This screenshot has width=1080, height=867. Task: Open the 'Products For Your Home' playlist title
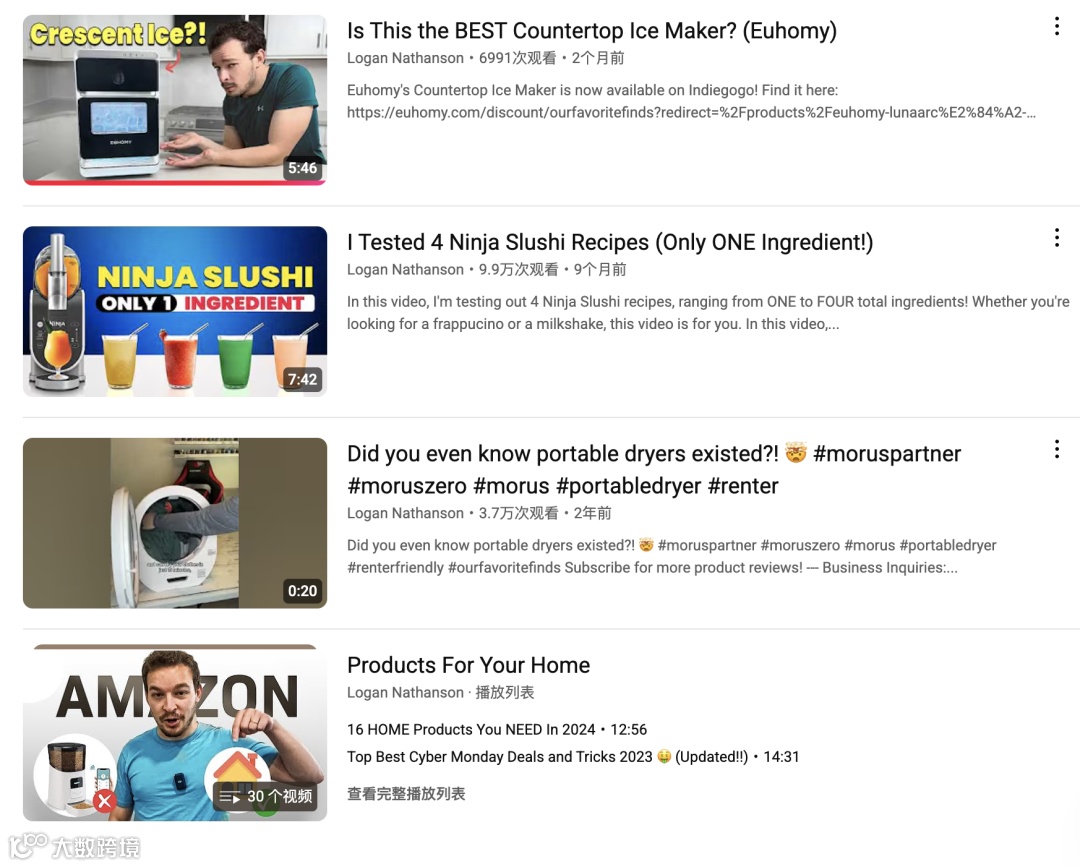(x=468, y=665)
